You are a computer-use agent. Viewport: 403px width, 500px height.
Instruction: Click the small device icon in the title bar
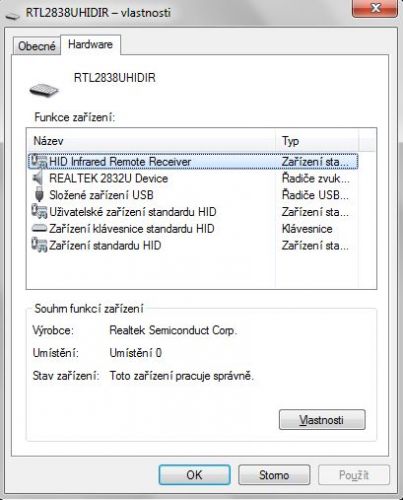(12, 15)
